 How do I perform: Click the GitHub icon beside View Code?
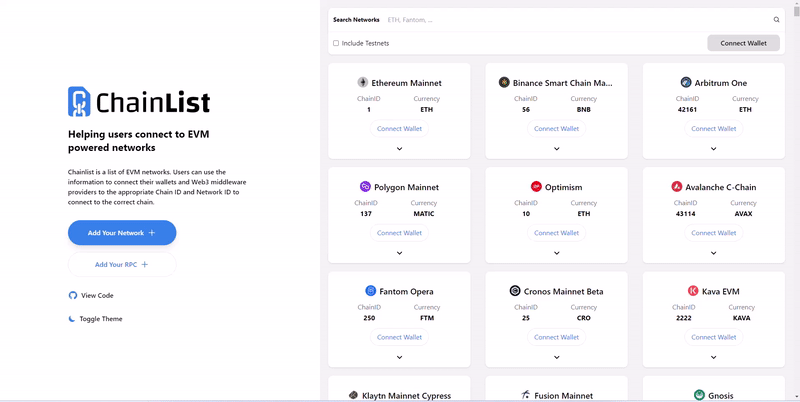72,295
